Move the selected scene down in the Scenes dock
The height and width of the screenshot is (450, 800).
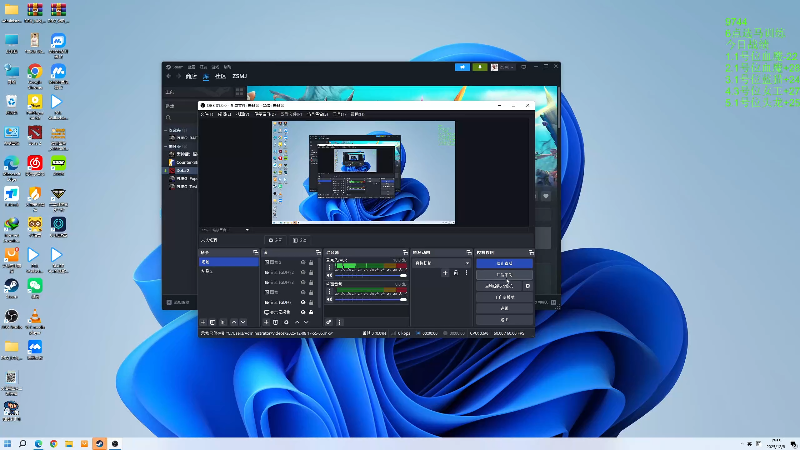point(243,322)
